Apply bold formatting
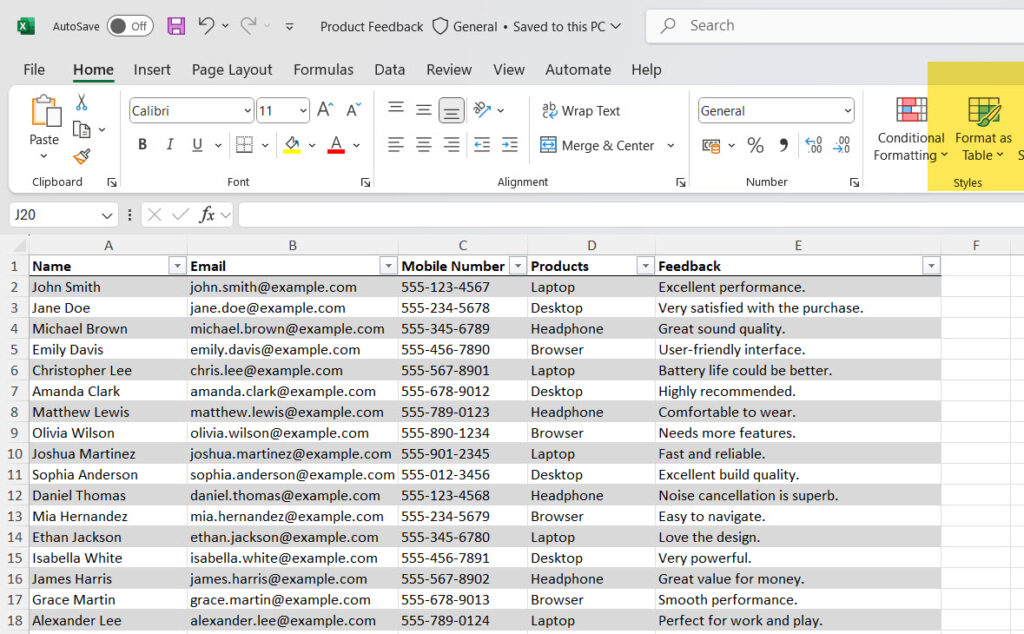 141,145
